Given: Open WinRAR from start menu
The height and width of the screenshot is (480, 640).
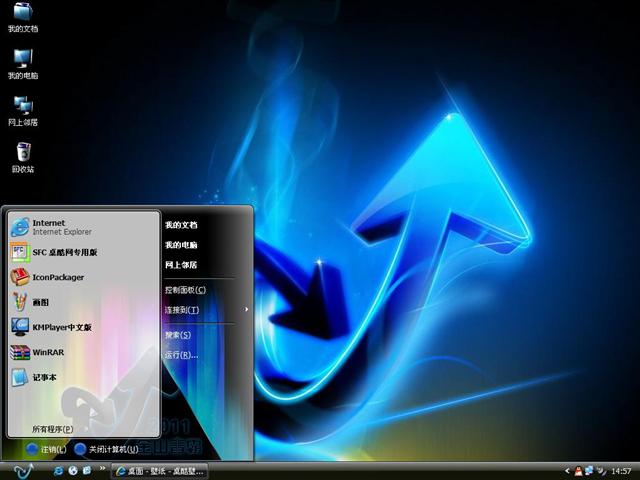Looking at the screenshot, I should [84, 352].
